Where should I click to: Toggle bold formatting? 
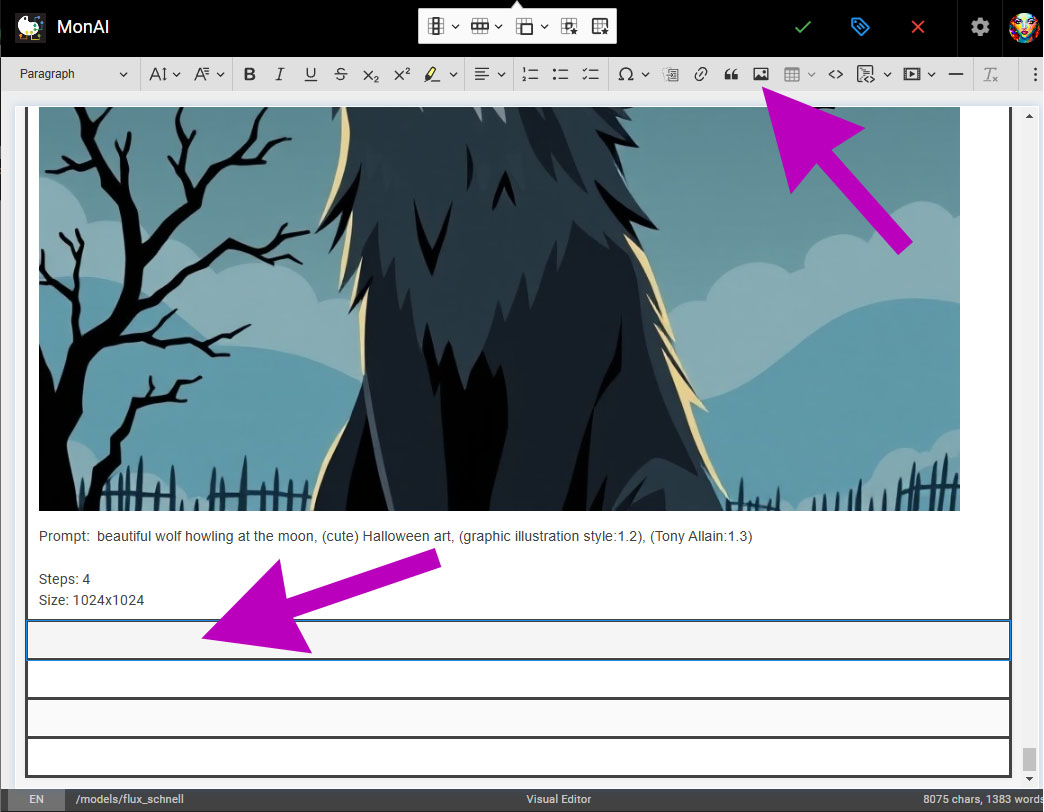point(250,74)
